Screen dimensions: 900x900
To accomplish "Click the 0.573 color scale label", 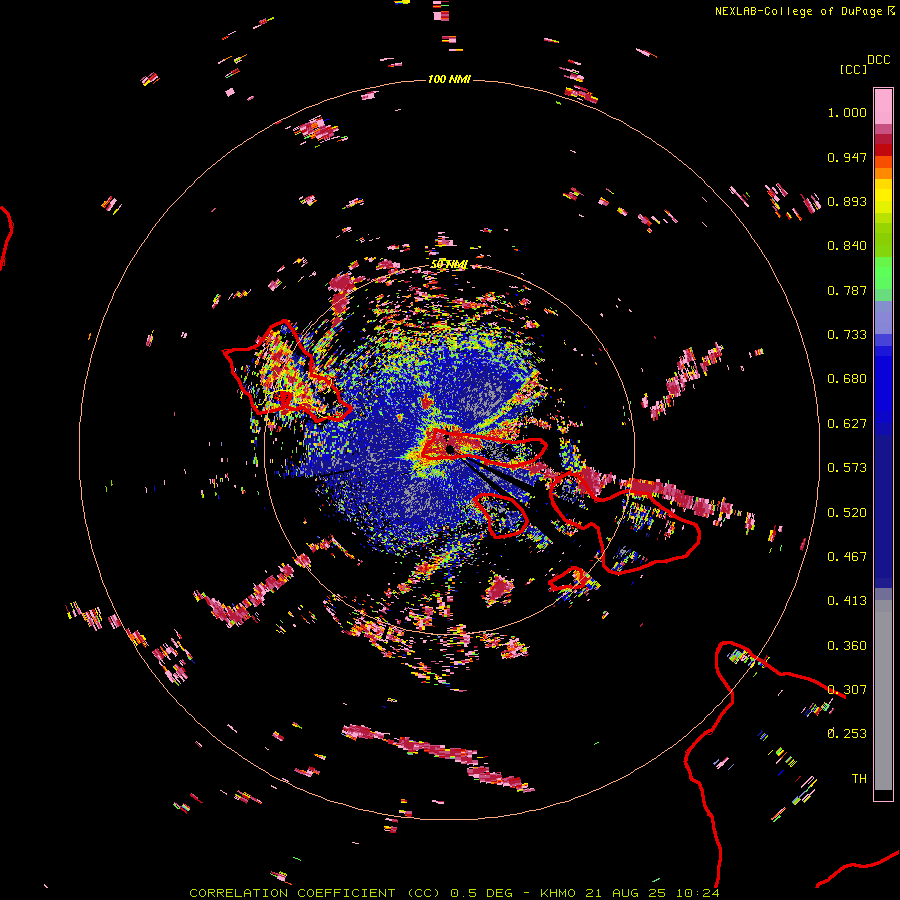I will pos(847,468).
